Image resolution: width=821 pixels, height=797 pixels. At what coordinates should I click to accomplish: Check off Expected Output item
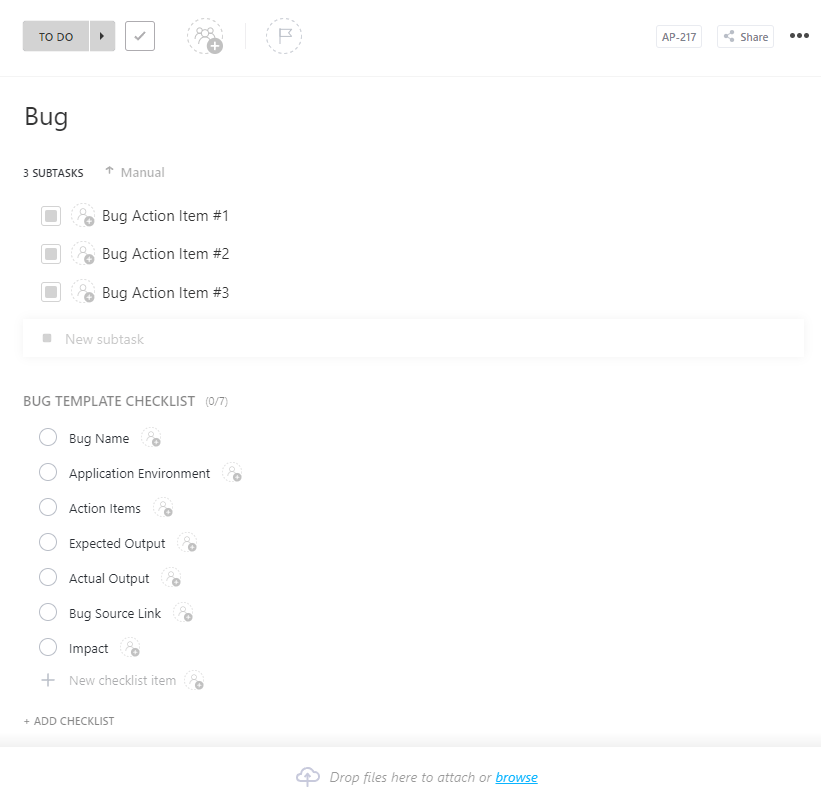(x=48, y=543)
